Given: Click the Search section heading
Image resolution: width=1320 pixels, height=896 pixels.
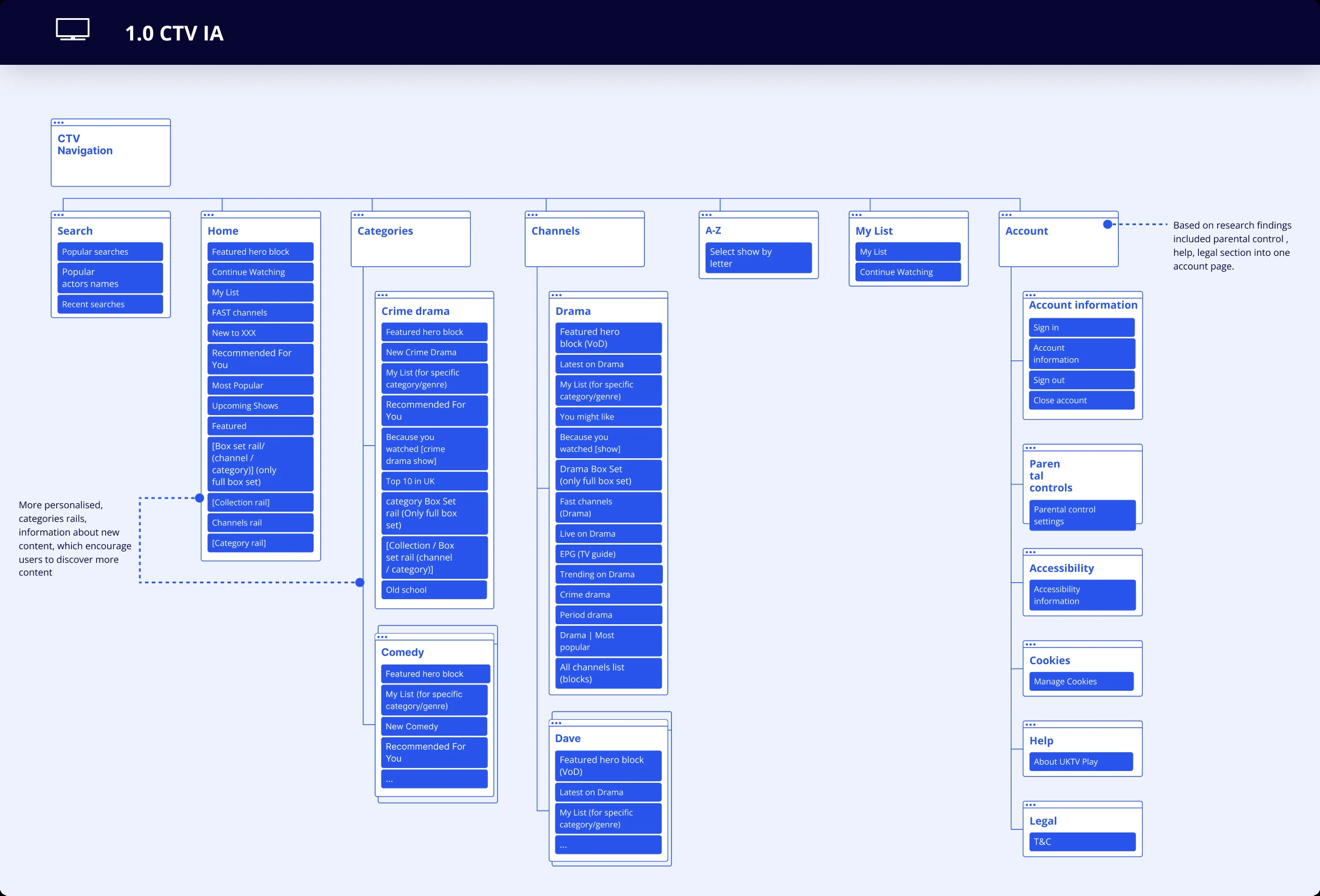Looking at the screenshot, I should (x=75, y=231).
